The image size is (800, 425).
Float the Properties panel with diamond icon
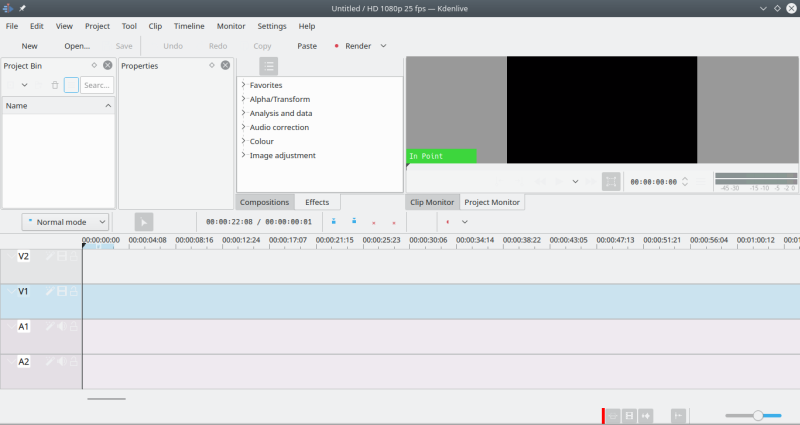[x=212, y=65]
